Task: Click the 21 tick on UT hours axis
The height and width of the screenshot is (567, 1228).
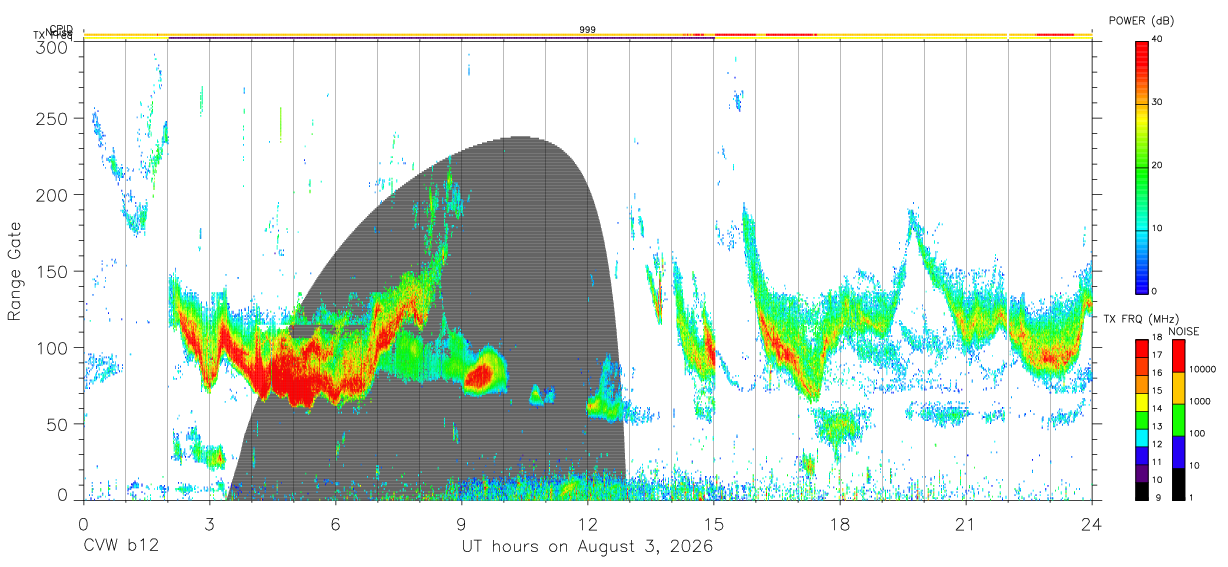Action: tap(965, 524)
